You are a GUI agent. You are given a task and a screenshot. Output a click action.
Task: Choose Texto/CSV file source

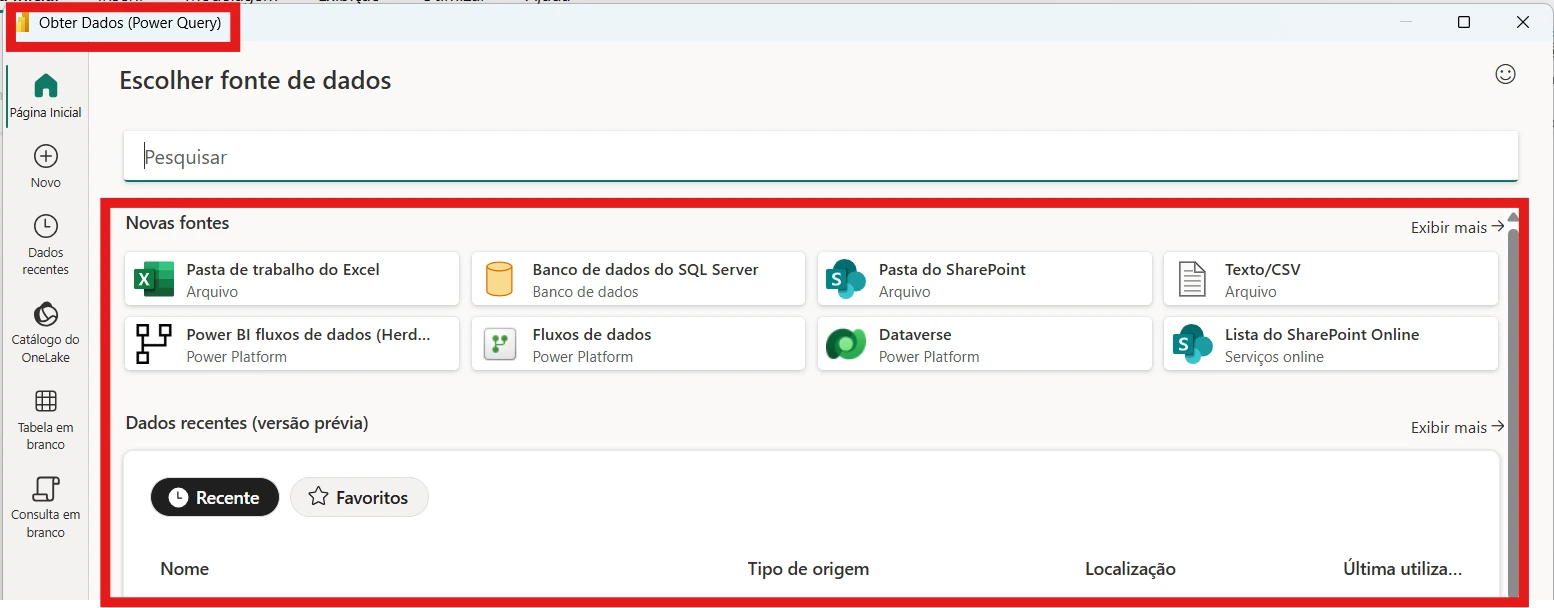point(1331,279)
